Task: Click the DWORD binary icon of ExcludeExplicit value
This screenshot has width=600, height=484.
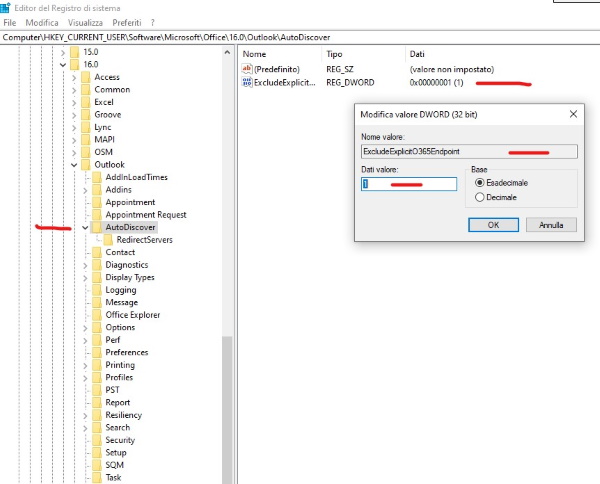Action: click(x=247, y=82)
